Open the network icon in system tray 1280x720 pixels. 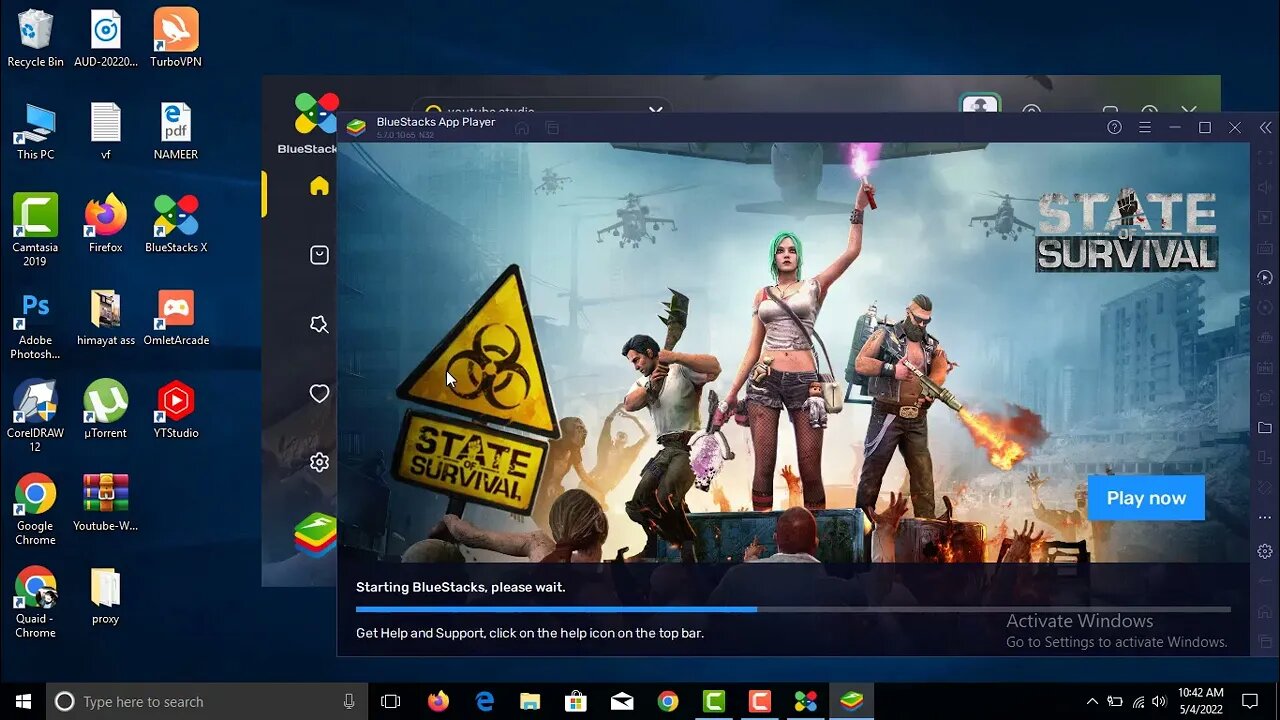(x=1138, y=702)
